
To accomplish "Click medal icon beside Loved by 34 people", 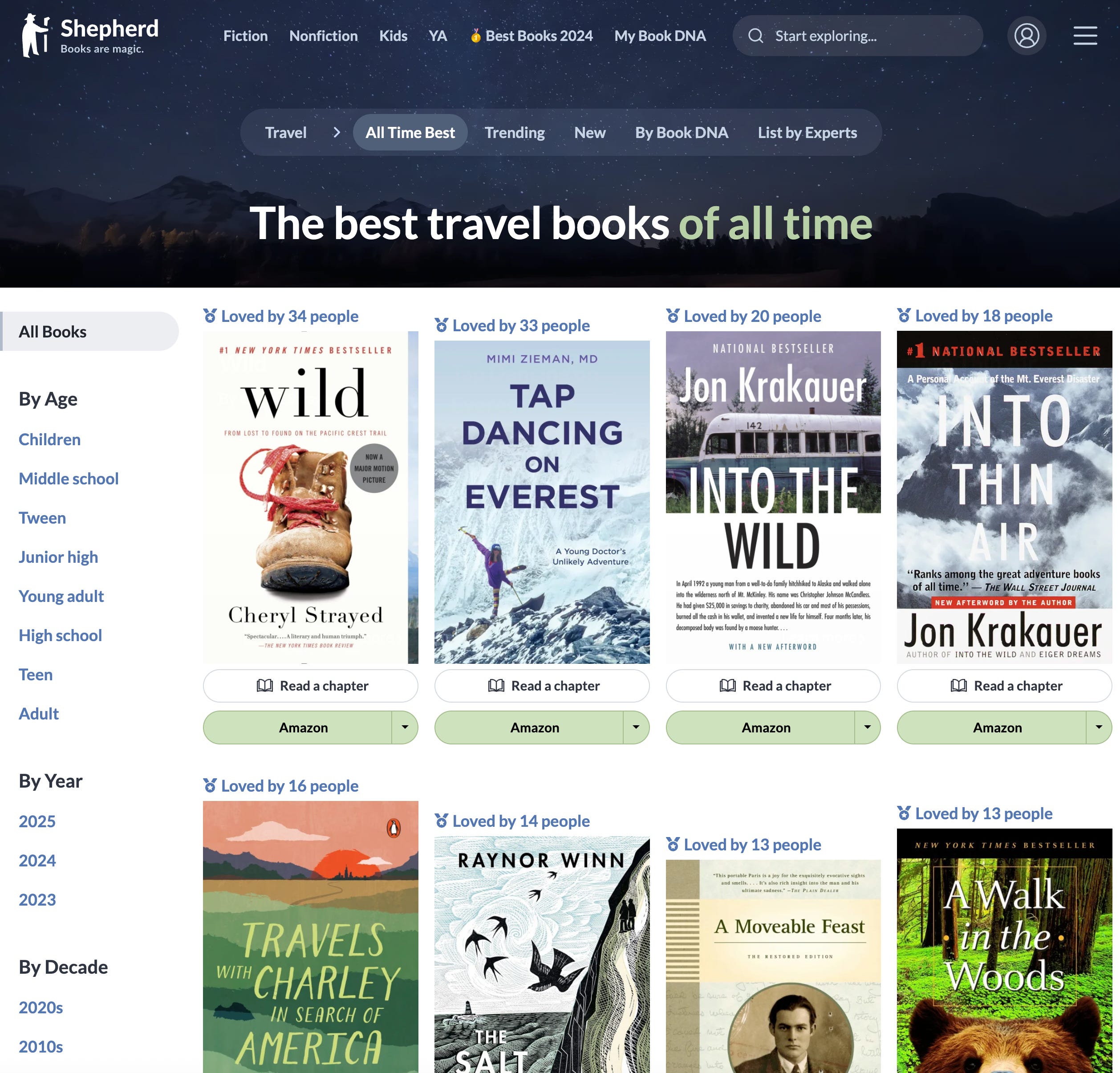I will [210, 316].
